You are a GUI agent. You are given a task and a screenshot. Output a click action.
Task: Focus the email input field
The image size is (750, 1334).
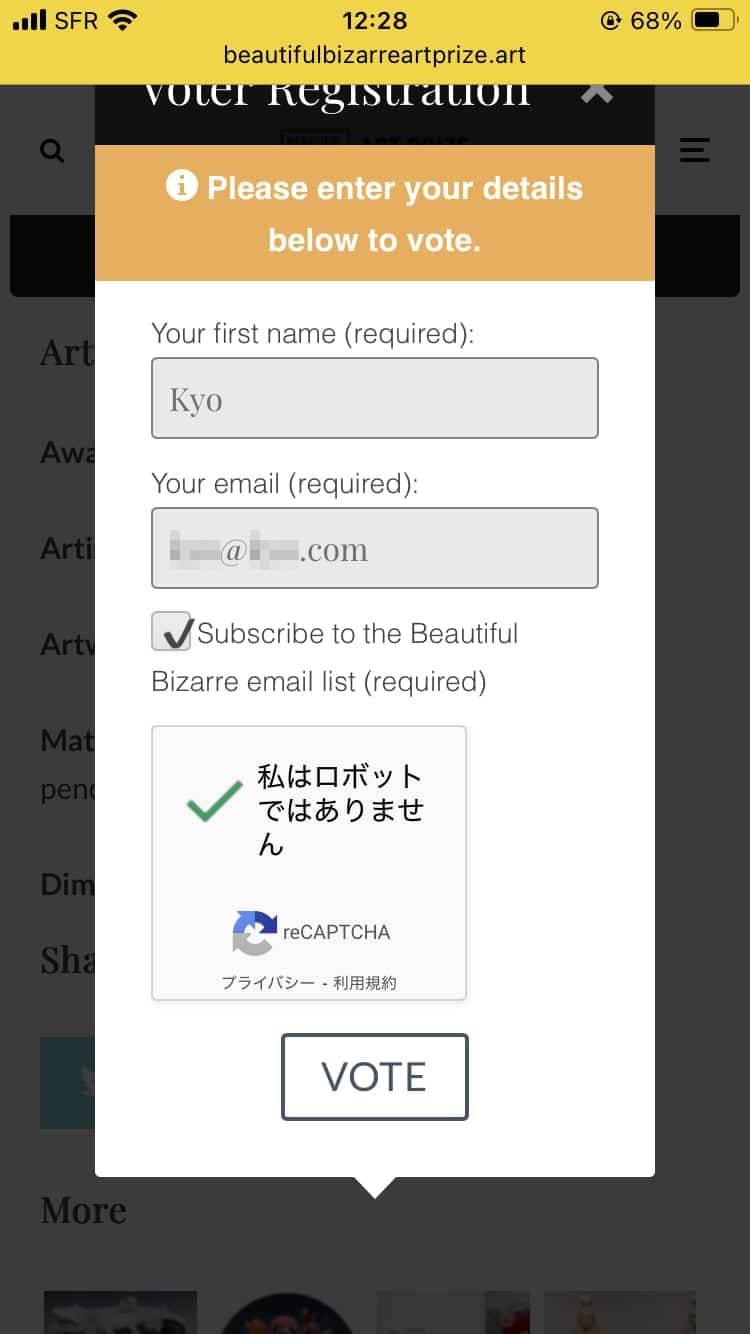coord(375,548)
